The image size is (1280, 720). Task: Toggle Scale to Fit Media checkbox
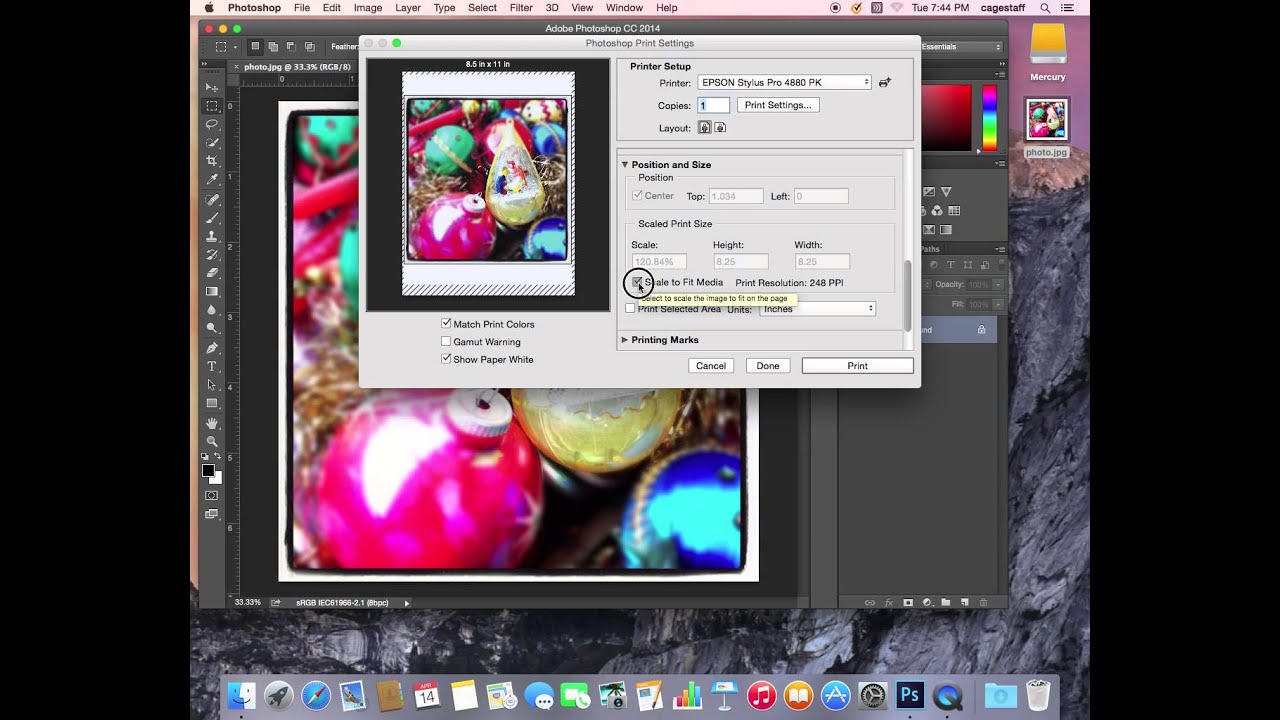pos(637,282)
